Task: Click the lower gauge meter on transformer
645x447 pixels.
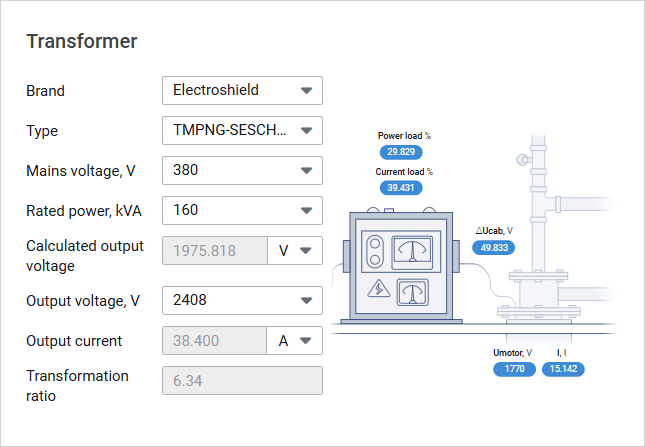Action: tap(413, 291)
